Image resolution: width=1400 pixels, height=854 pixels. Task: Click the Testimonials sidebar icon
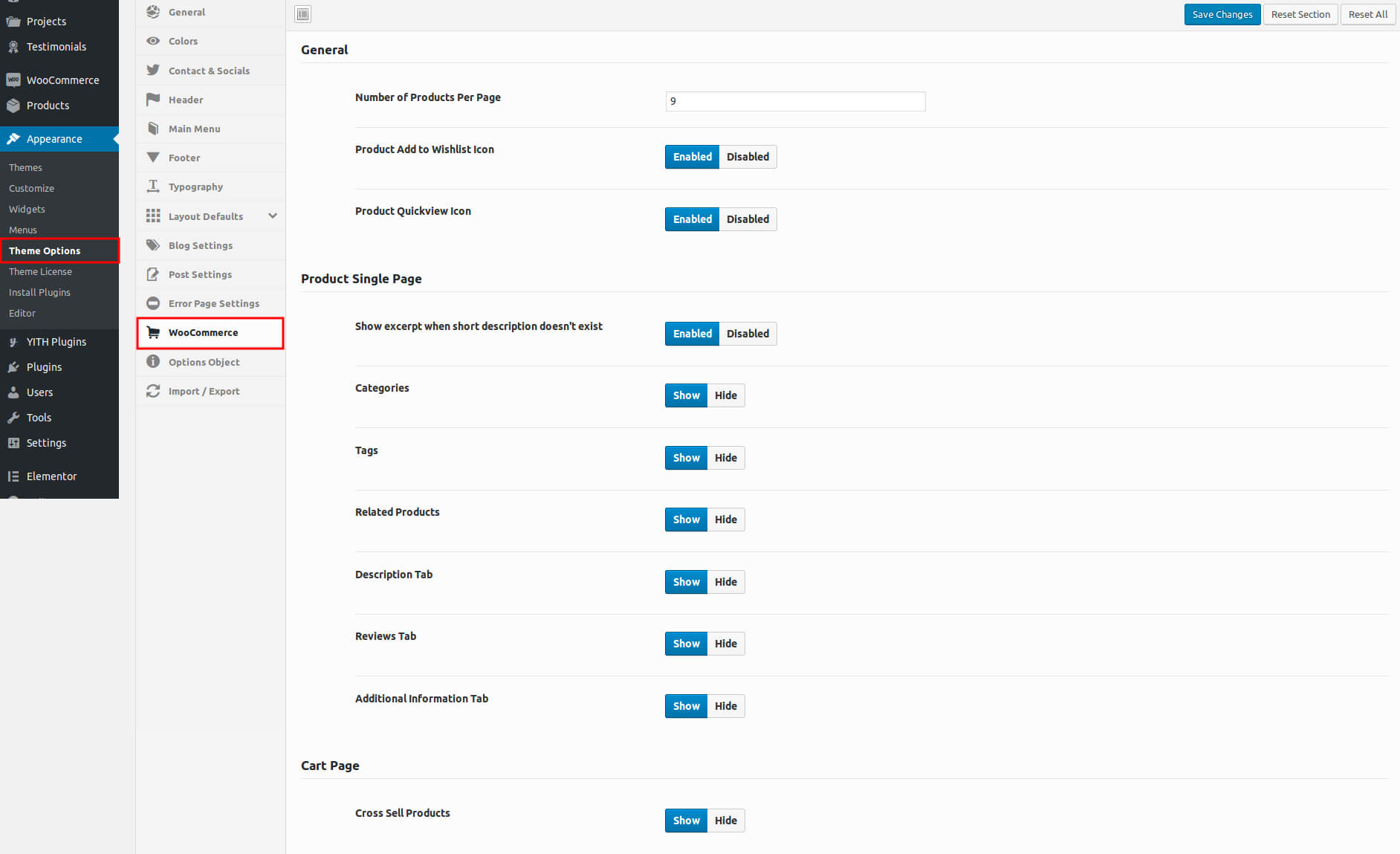click(13, 47)
